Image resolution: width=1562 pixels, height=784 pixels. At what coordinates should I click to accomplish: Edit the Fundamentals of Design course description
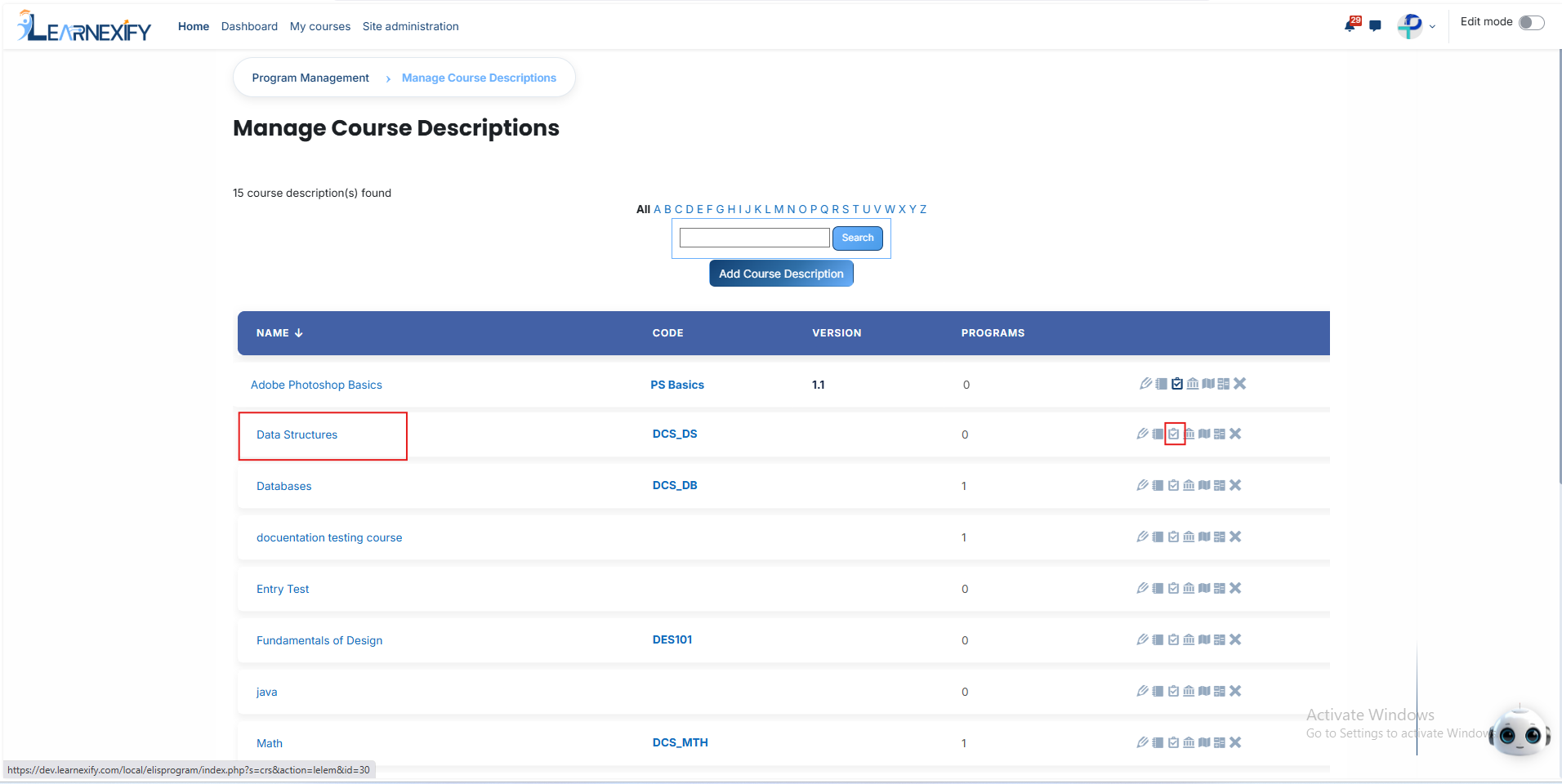tap(1143, 639)
